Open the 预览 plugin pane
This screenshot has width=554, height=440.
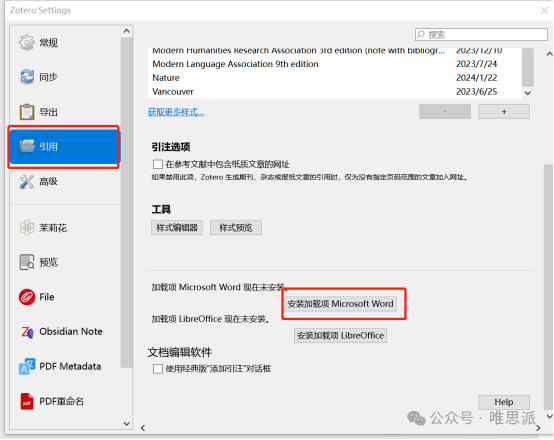point(65,262)
